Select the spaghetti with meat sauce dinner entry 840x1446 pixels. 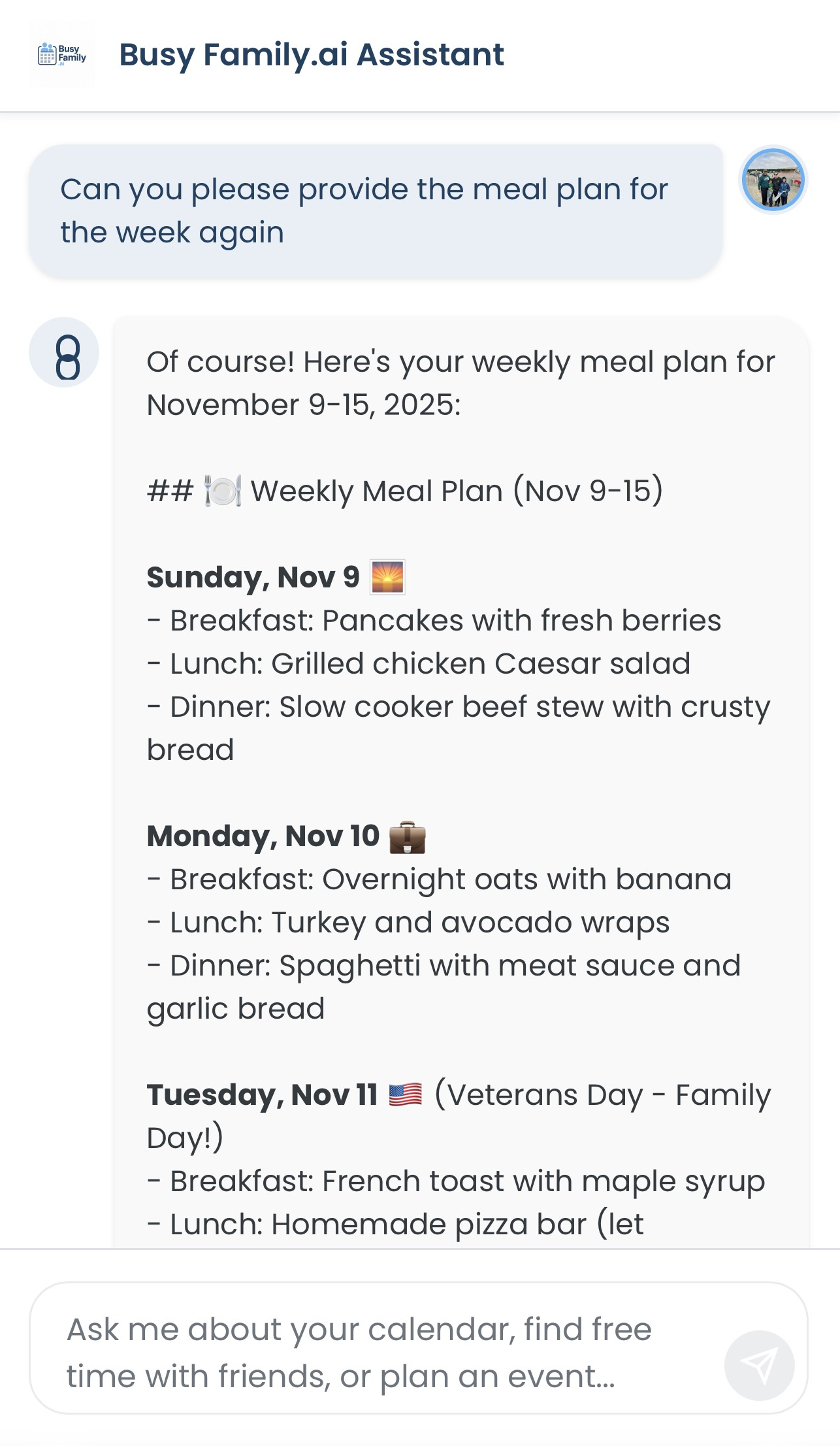[444, 966]
